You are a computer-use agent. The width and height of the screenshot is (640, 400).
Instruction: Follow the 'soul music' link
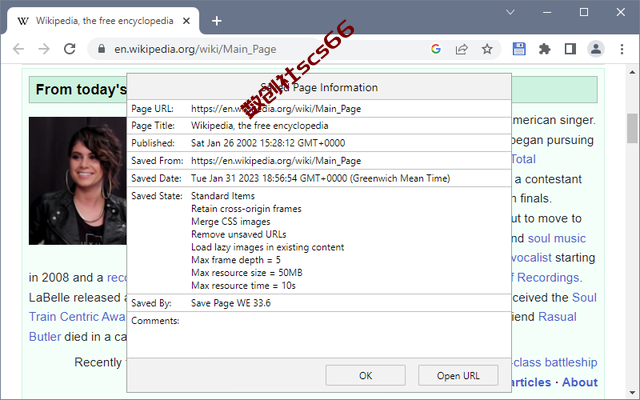pos(557,238)
